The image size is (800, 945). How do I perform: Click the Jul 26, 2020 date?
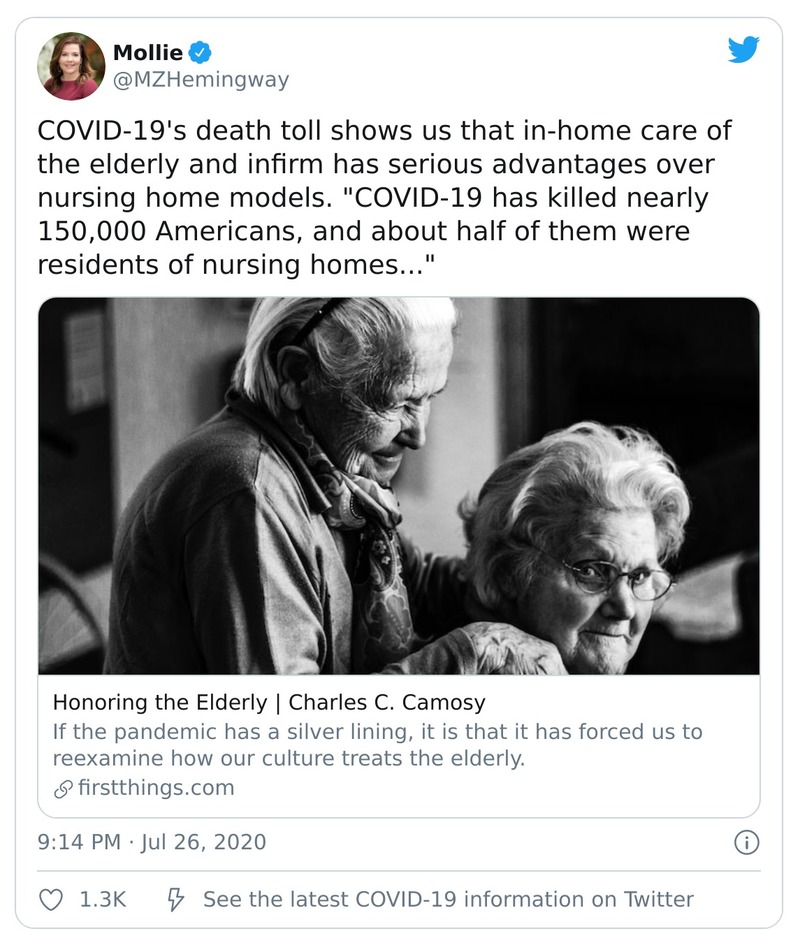pos(206,842)
